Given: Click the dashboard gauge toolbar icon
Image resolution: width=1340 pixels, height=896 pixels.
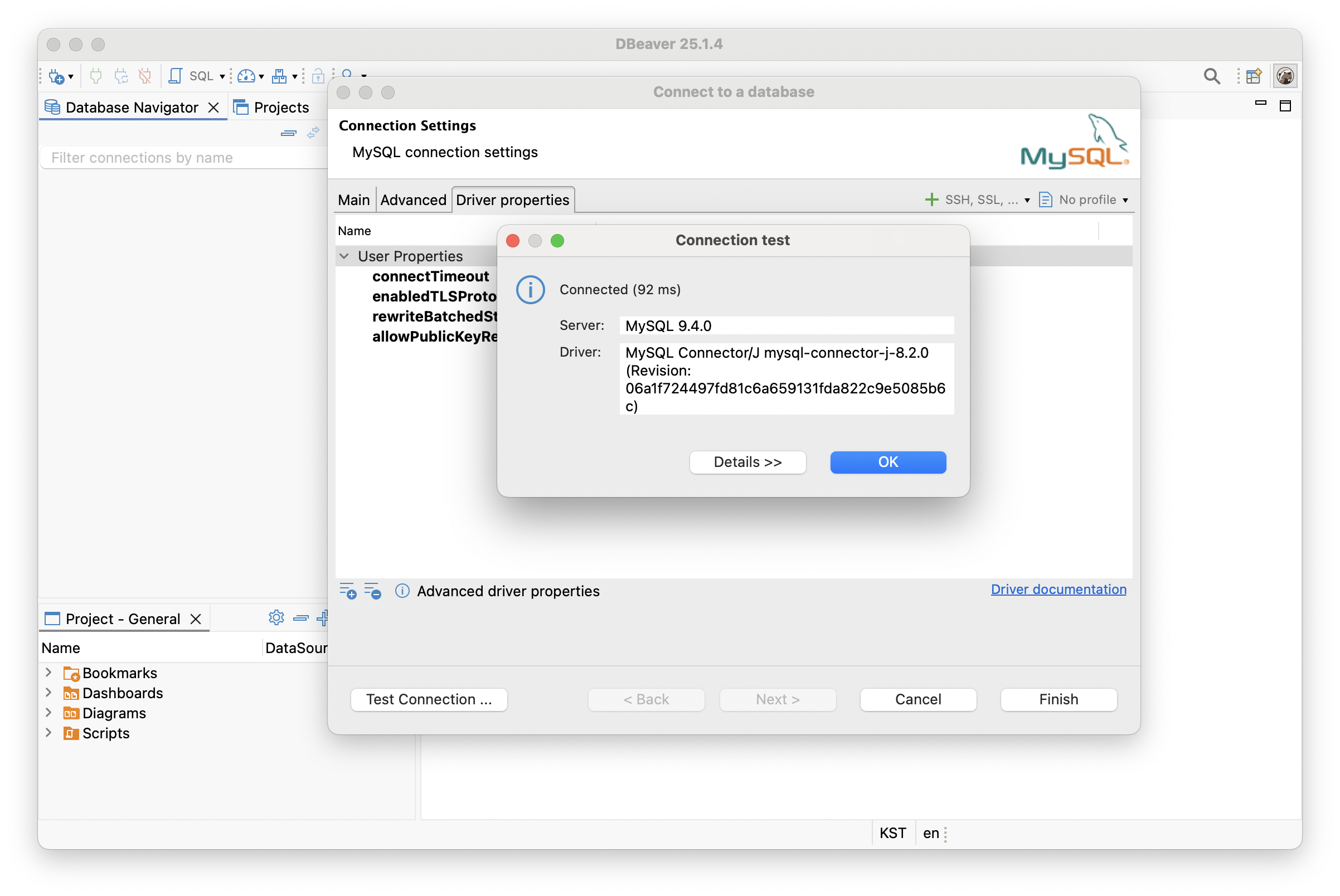Looking at the screenshot, I should pos(246,76).
